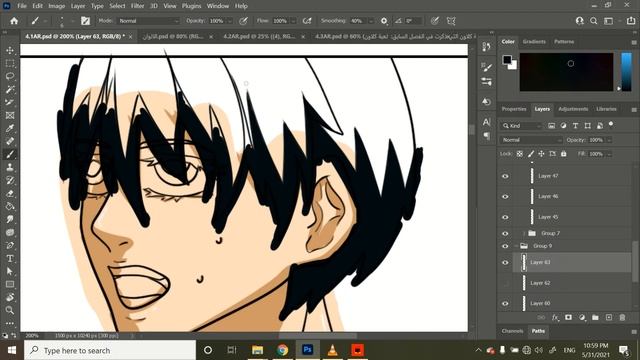This screenshot has width=640, height=360.
Task: Hide Layer 63
Action: click(x=505, y=263)
